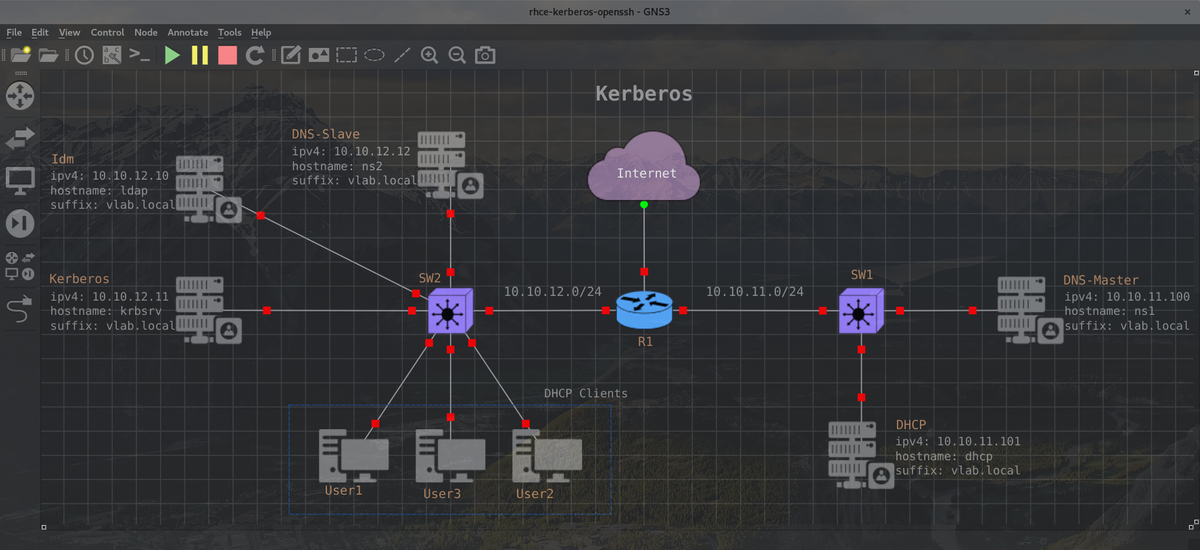Browse routers in the device sidebar
Image resolution: width=1200 pixels, height=550 pixels.
point(20,96)
